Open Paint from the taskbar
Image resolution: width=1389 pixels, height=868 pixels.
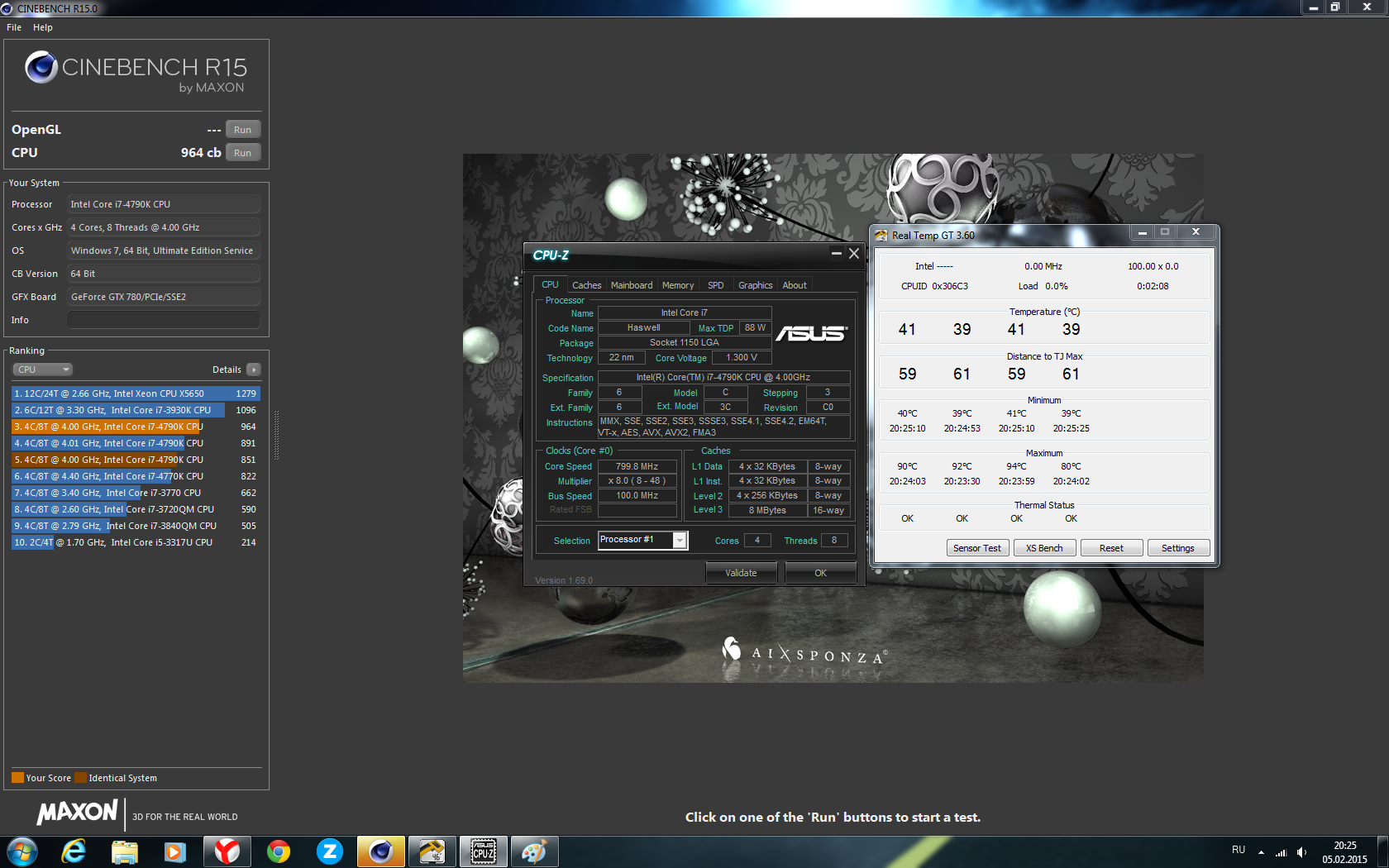point(535,851)
